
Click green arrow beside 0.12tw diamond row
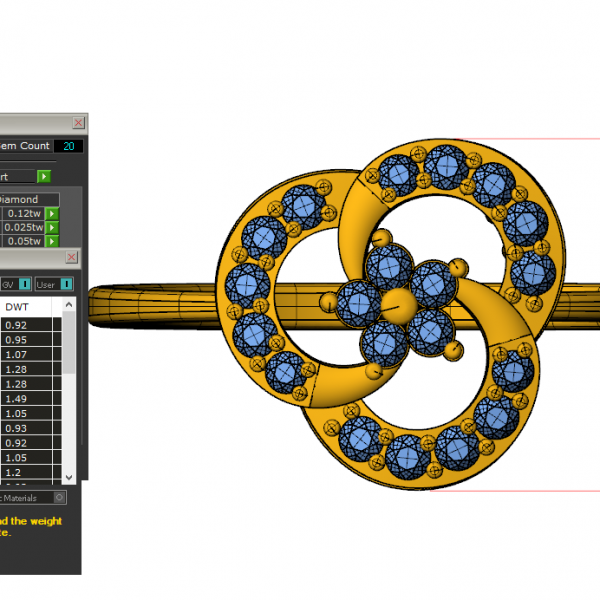(52, 214)
